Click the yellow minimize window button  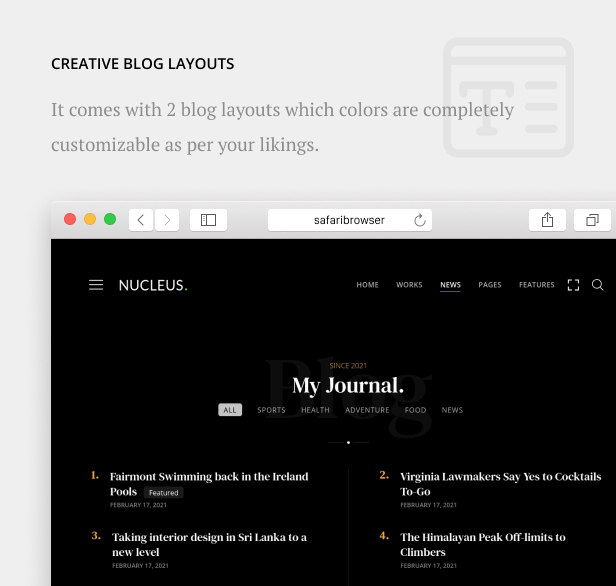point(90,219)
